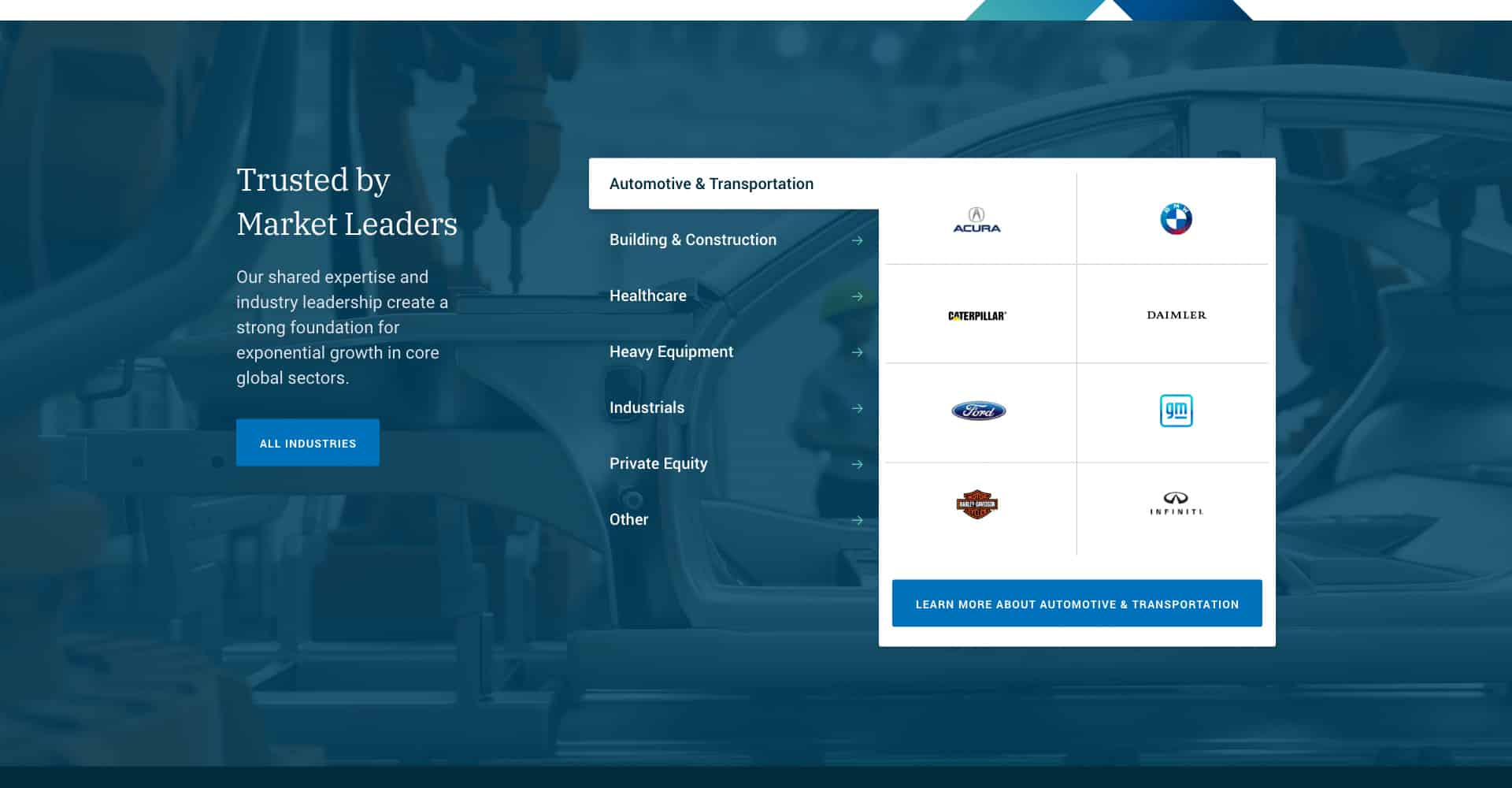Screen dimensions: 1512x788
Task: Click the Acura logo
Action: click(x=976, y=220)
